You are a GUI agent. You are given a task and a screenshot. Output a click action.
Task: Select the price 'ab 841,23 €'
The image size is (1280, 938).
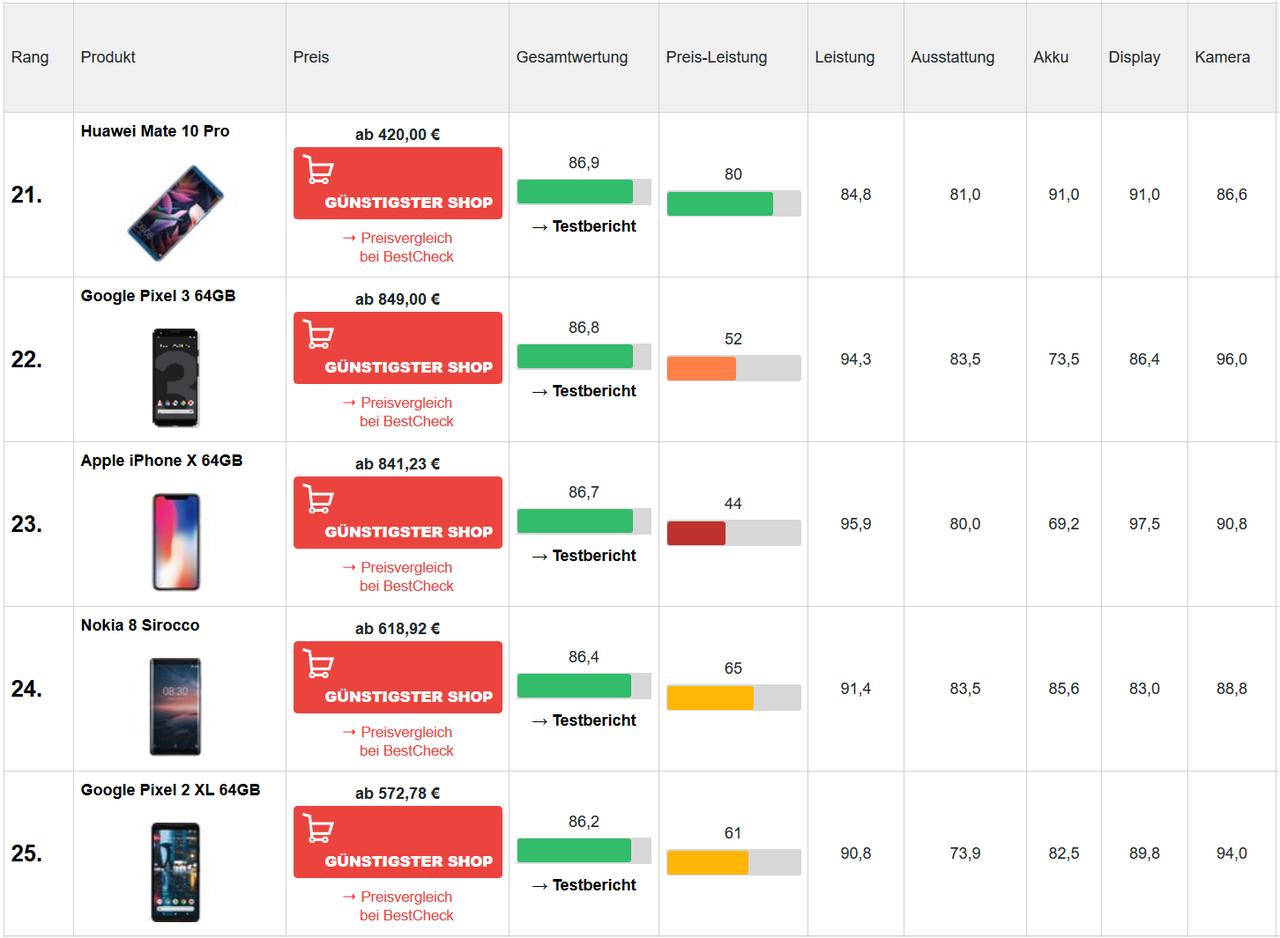click(x=398, y=463)
